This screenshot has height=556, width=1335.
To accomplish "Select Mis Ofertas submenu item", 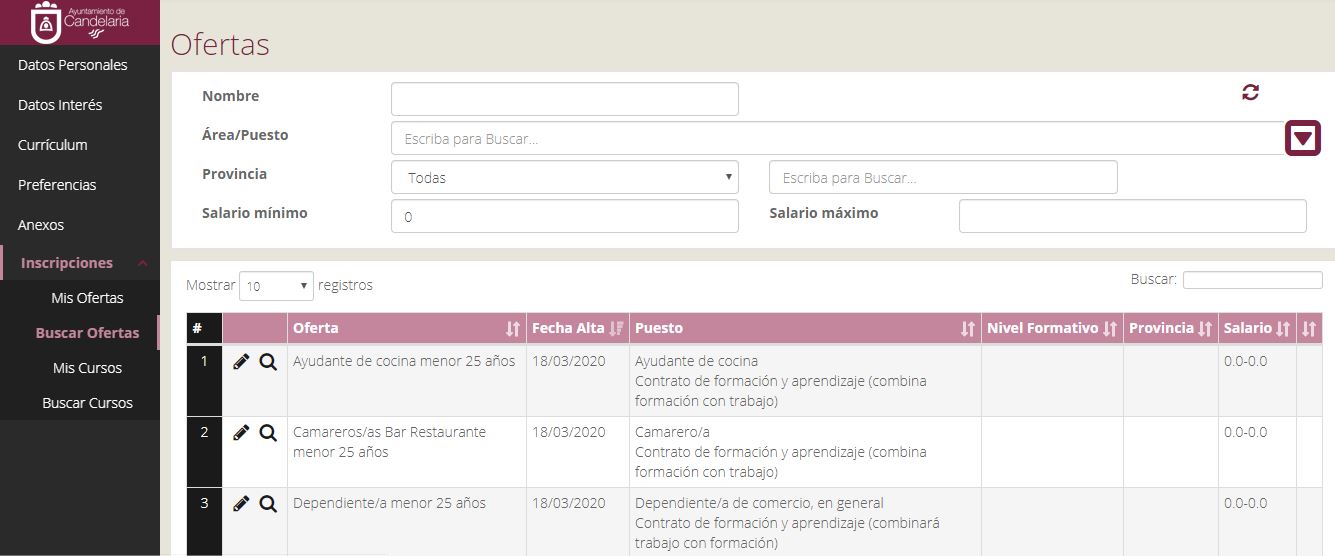I will click(x=87, y=298).
